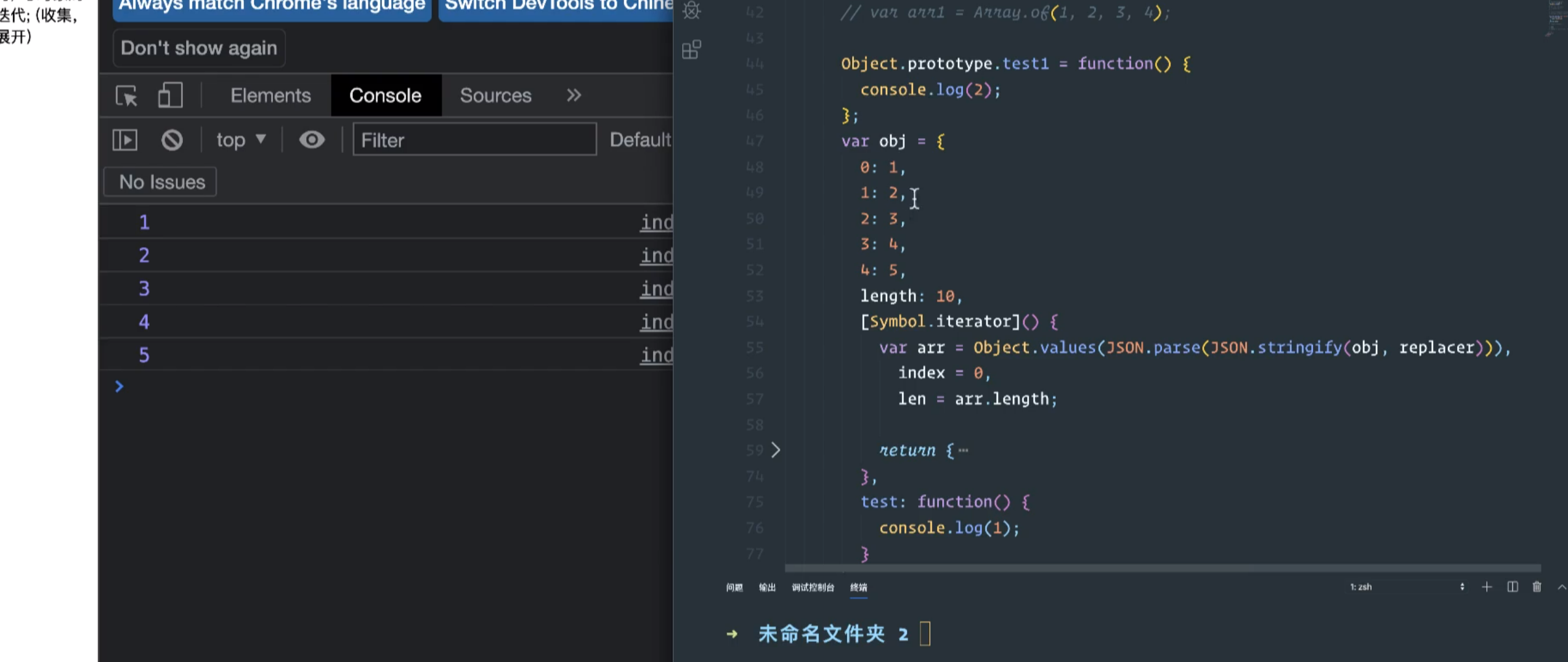Click console output value 2
1568x662 pixels.
pyautogui.click(x=144, y=255)
